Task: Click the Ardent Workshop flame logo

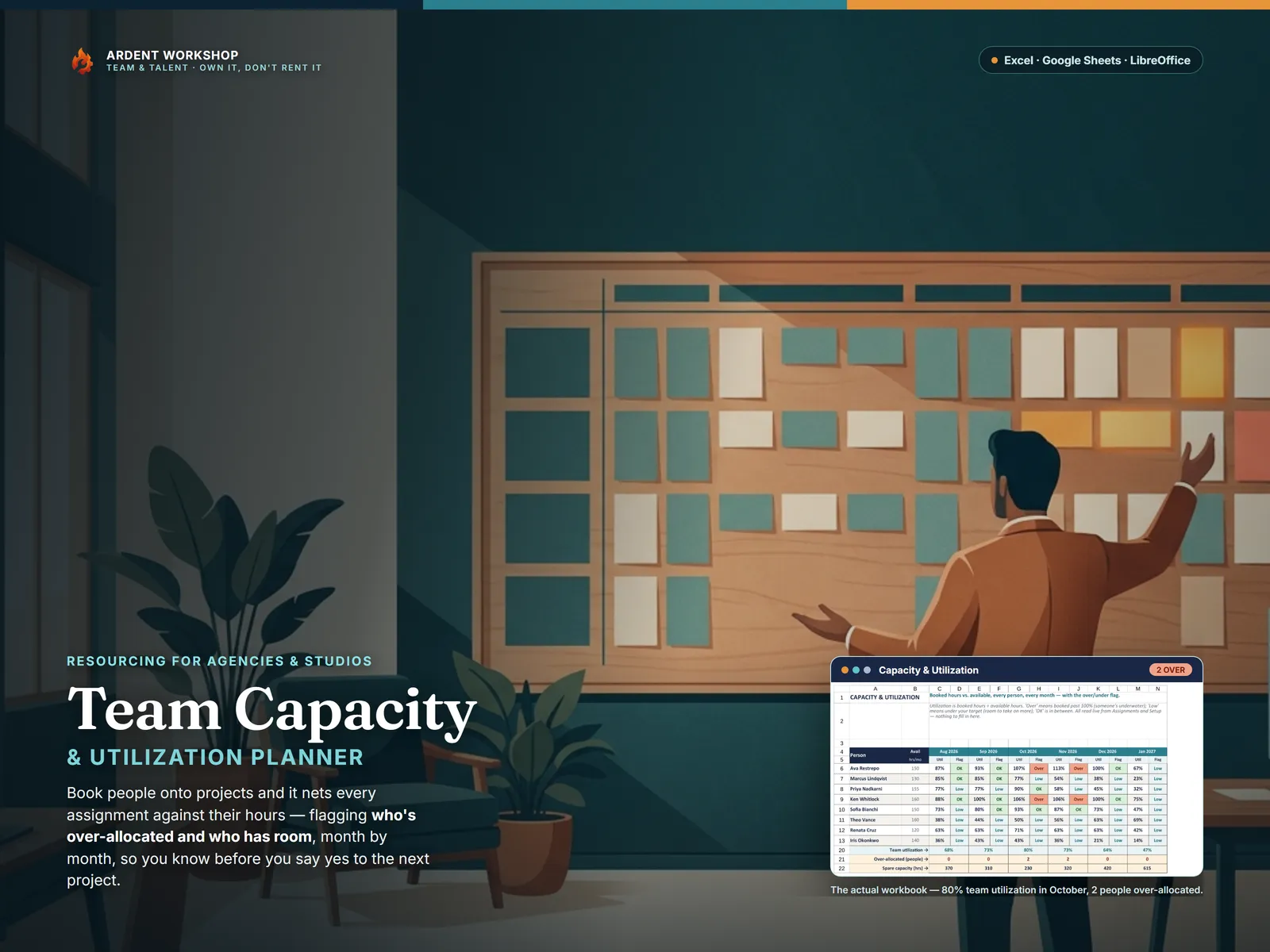Action: (x=83, y=61)
